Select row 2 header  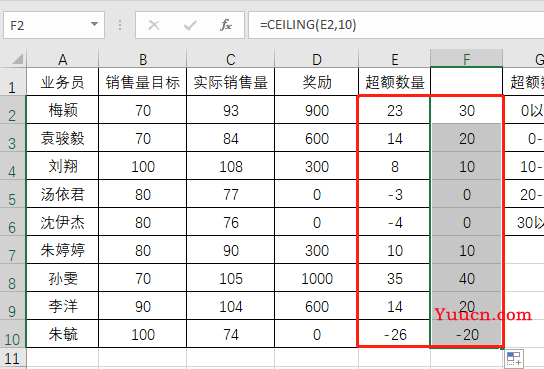click(x=13, y=110)
